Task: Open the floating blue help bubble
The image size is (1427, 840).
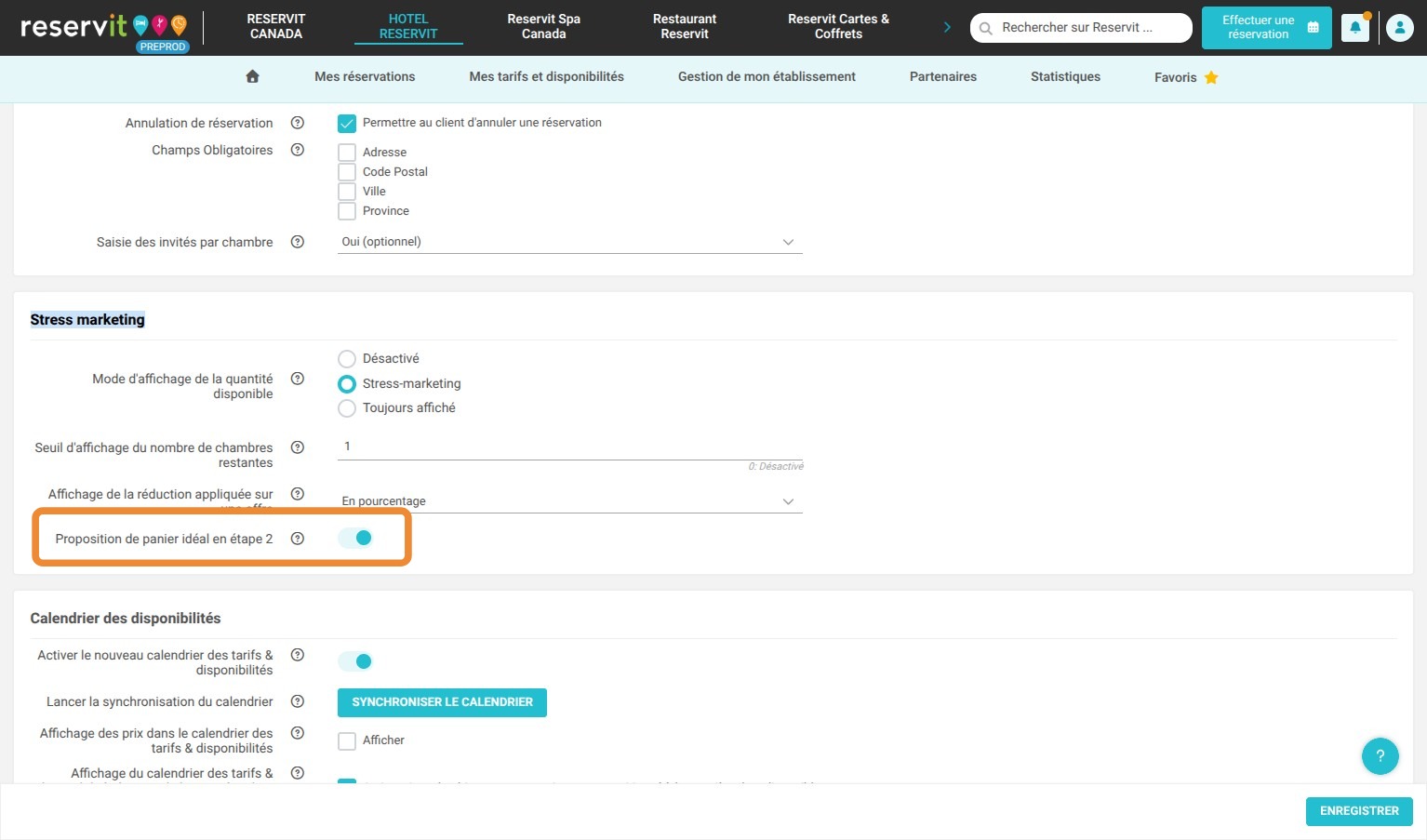Action: [1380, 755]
